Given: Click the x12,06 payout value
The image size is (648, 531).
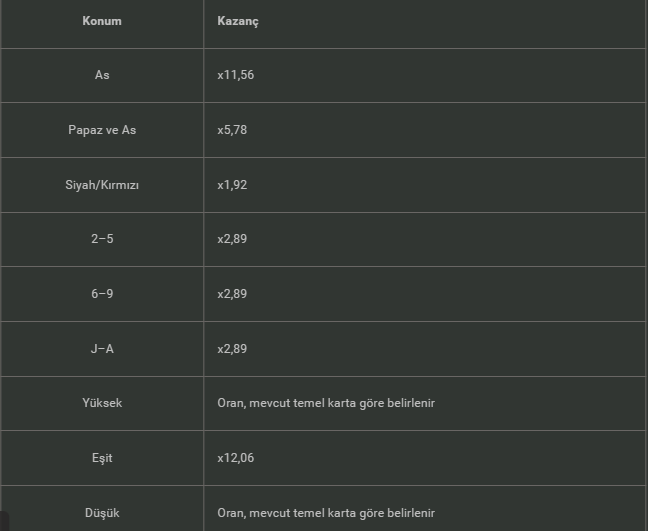Looking at the screenshot, I should (x=235, y=458).
